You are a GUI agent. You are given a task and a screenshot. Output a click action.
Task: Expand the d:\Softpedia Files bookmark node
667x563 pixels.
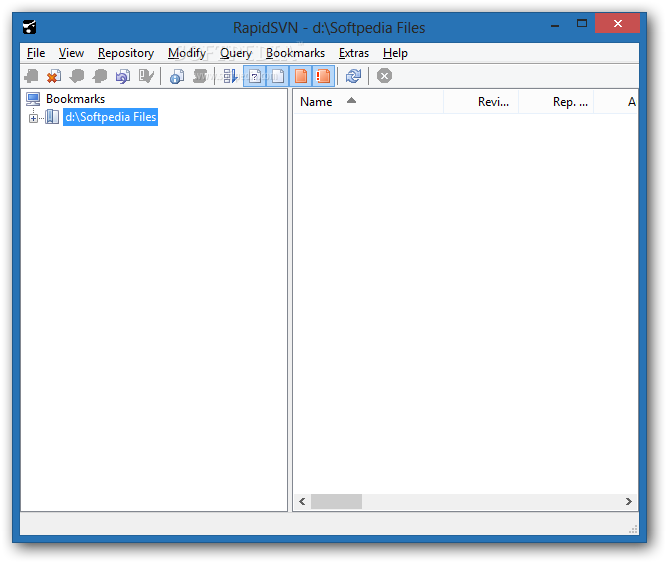tap(33, 118)
